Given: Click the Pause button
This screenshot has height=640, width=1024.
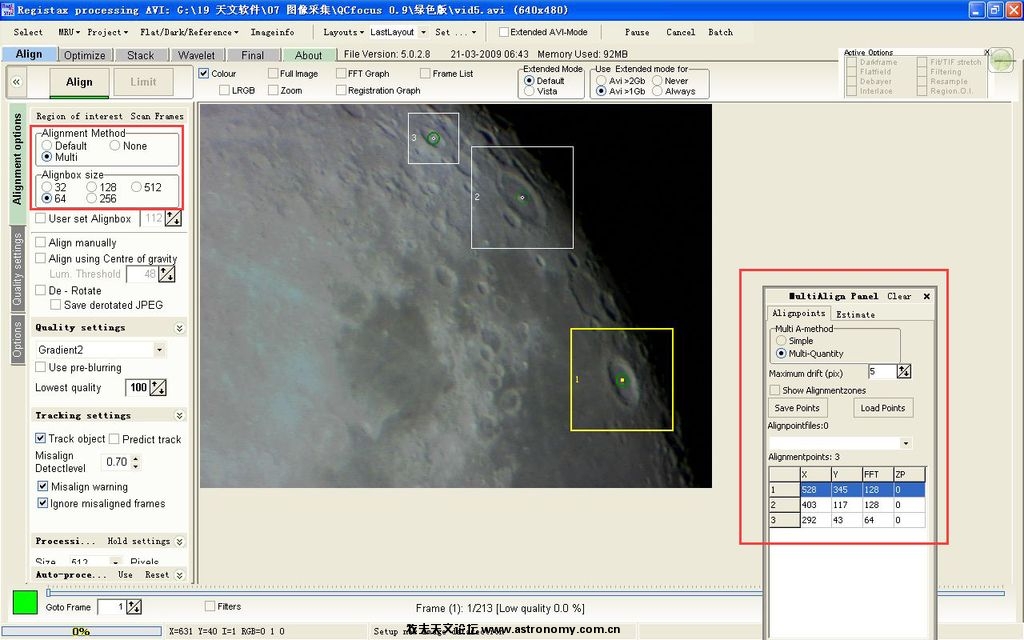Looking at the screenshot, I should click(x=637, y=32).
